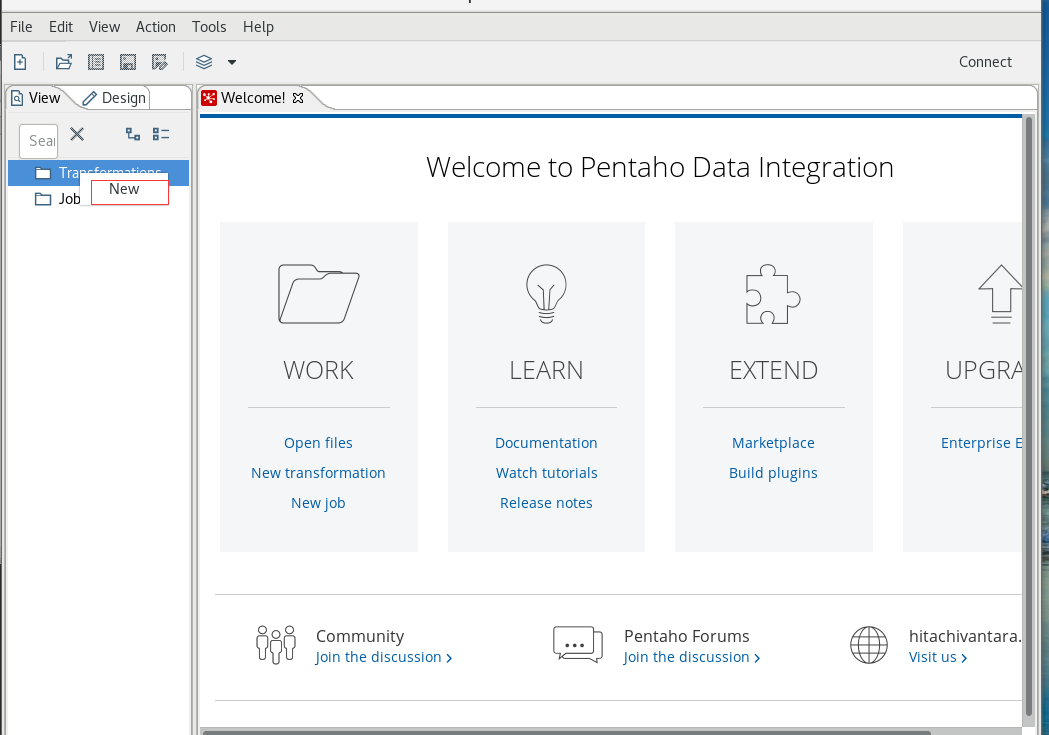Click the Pentaho Forums heading text
Screen dimensions: 1049x735
coord(686,635)
